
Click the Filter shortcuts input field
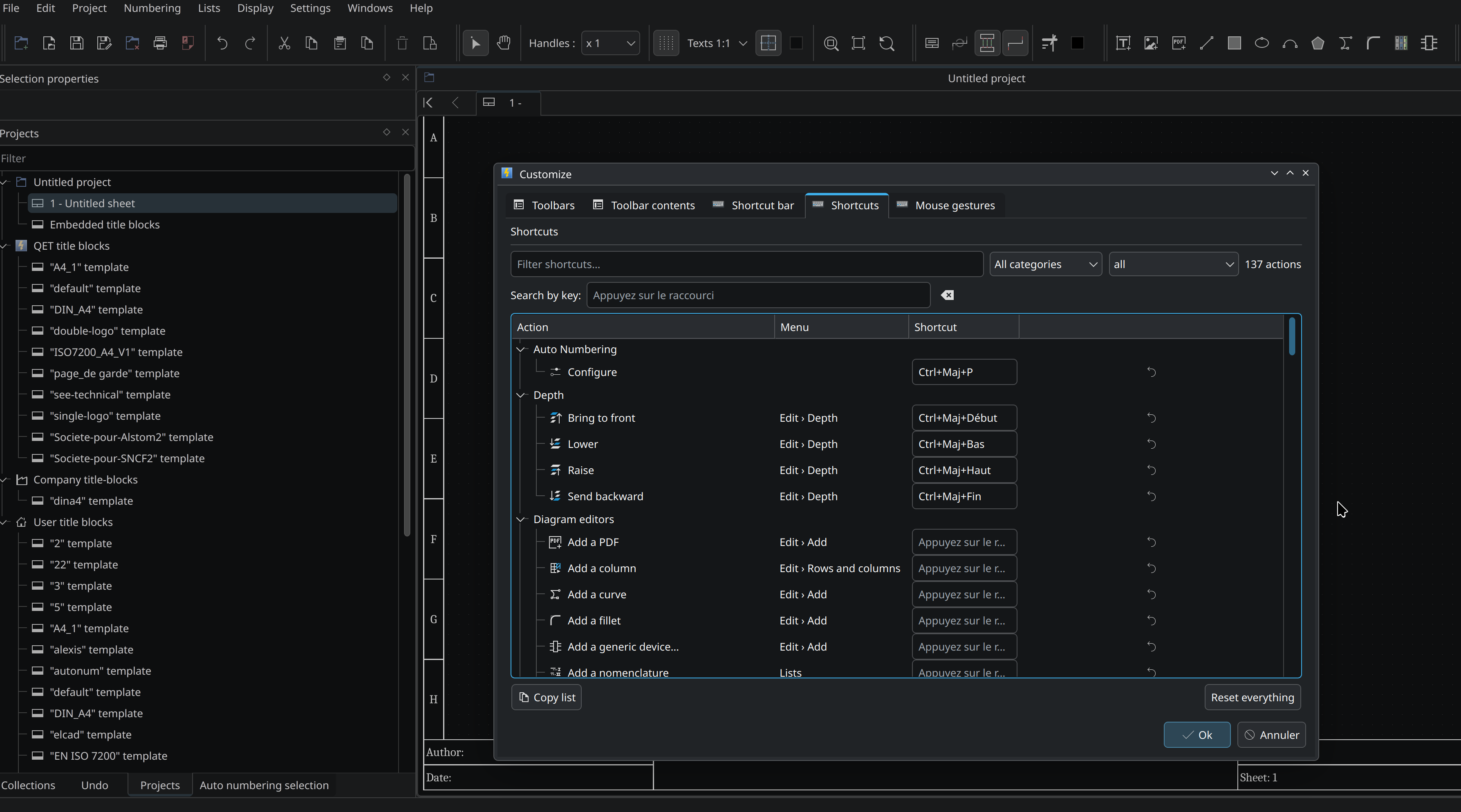(746, 264)
